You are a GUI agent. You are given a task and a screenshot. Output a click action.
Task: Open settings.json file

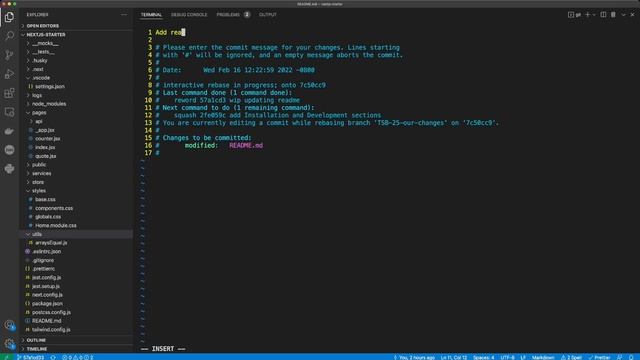tap(50, 87)
